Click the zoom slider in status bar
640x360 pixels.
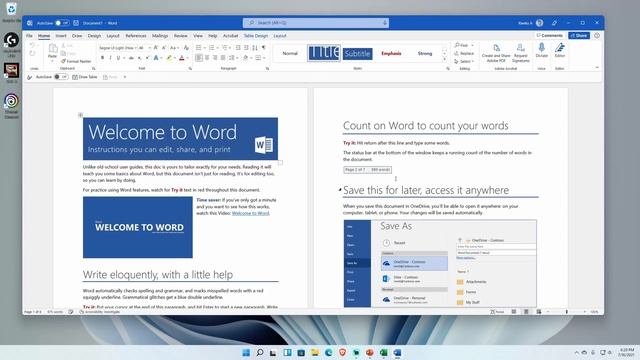pyautogui.click(x=567, y=311)
